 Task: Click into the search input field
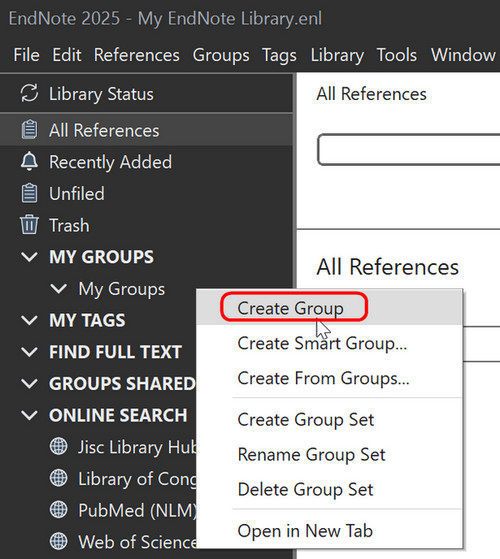click(x=409, y=149)
